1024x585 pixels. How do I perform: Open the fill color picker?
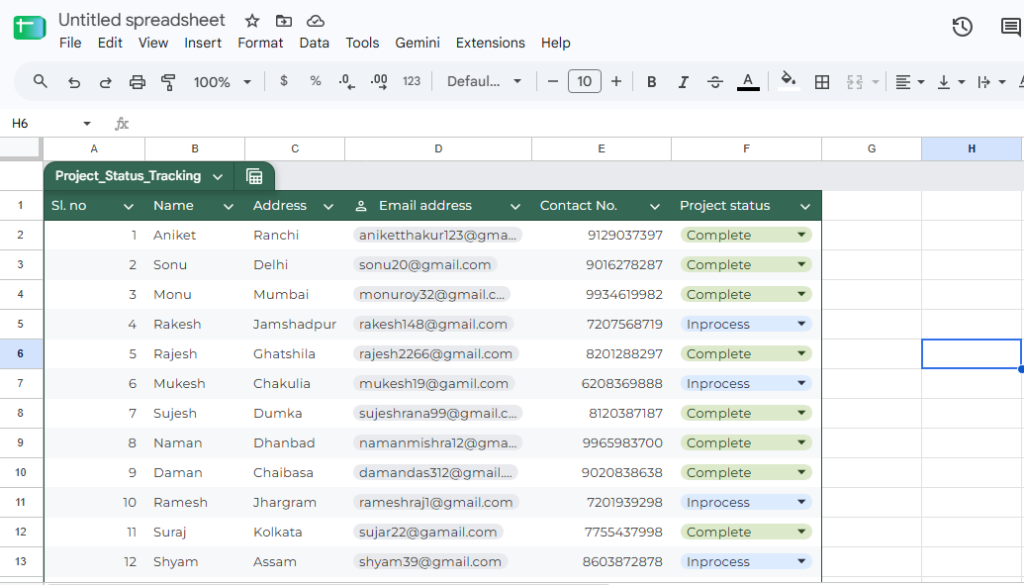(788, 81)
